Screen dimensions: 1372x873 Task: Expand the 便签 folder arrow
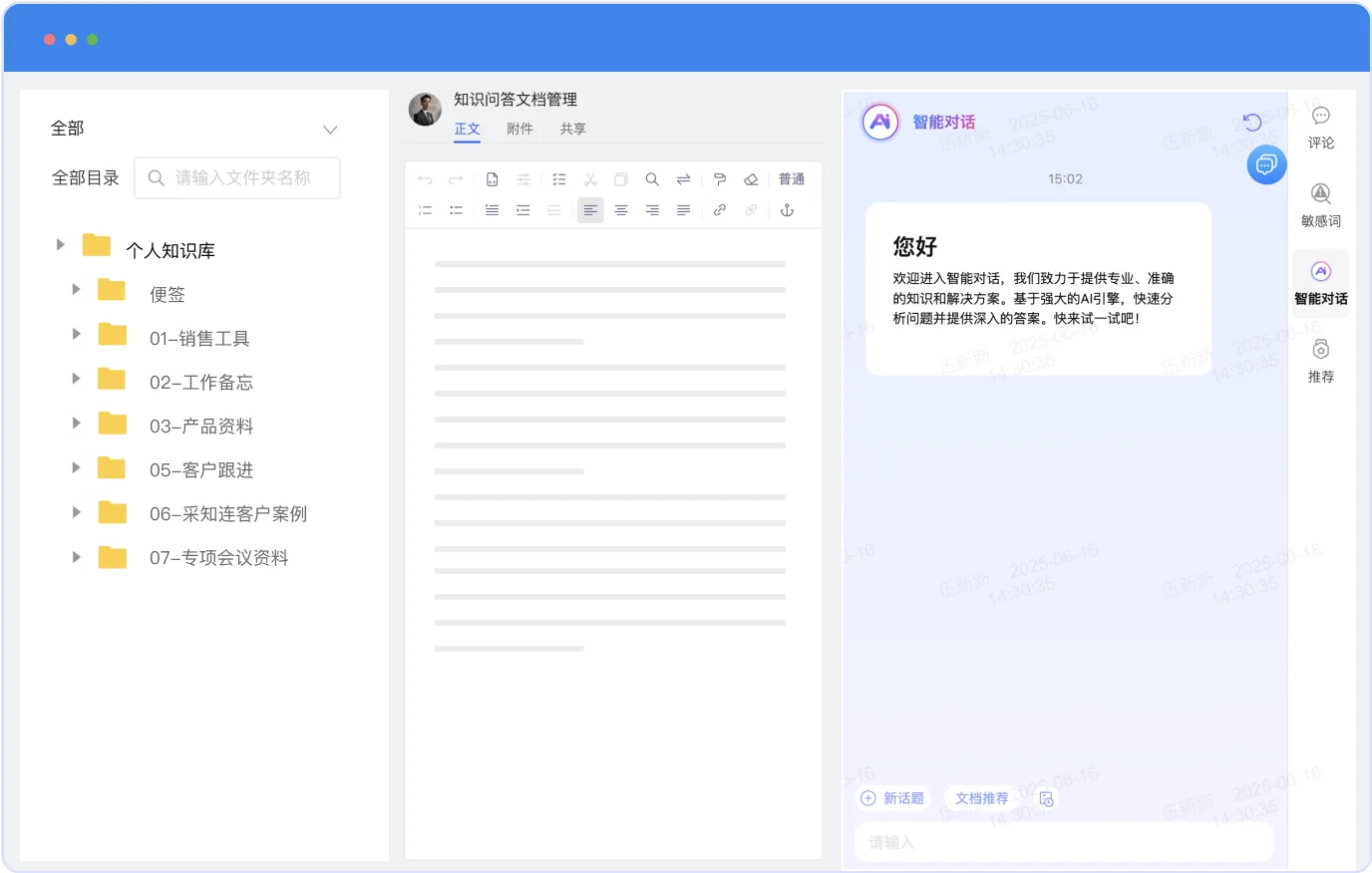(x=76, y=289)
